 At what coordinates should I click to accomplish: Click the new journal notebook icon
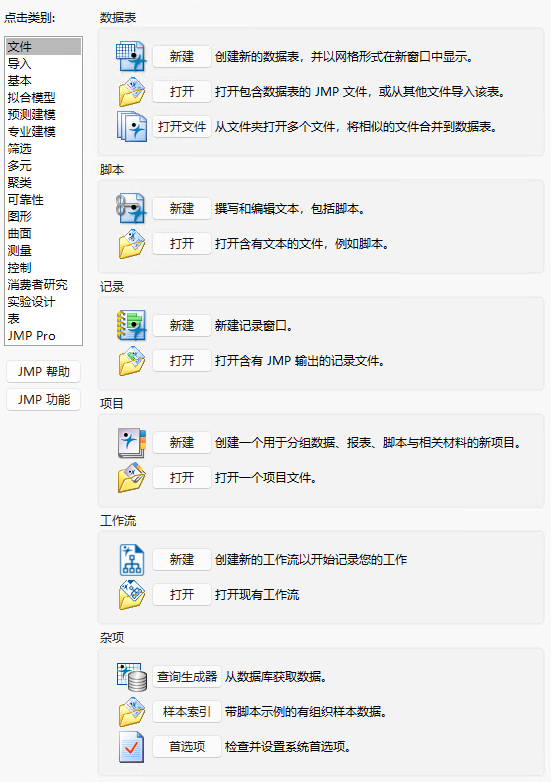131,325
